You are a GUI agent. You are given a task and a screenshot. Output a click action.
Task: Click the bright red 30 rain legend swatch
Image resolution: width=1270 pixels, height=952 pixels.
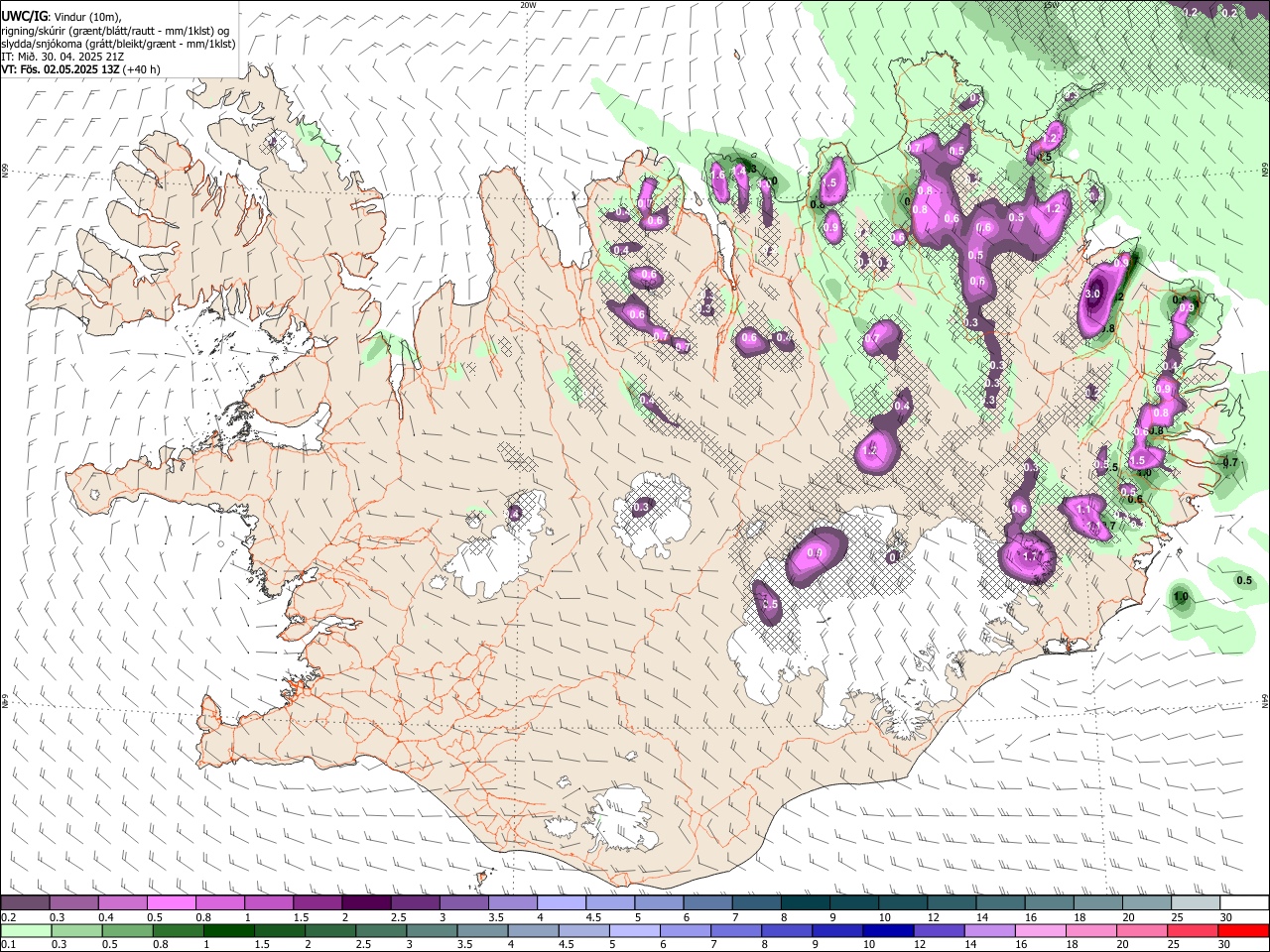[x=1244, y=930]
